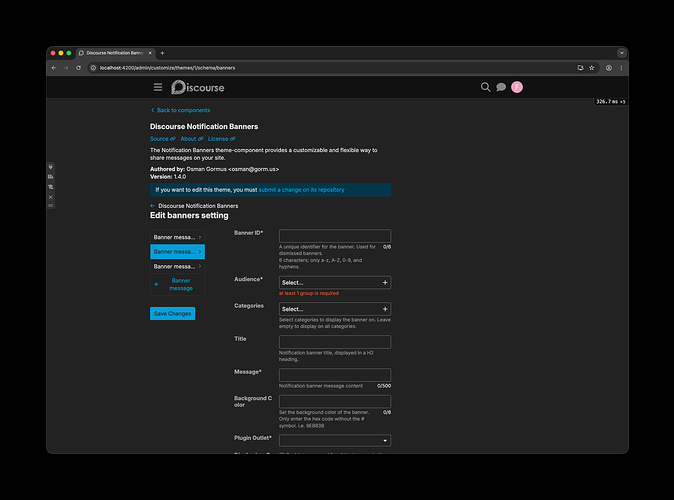Click the plus icon on Audience selector

385,282
